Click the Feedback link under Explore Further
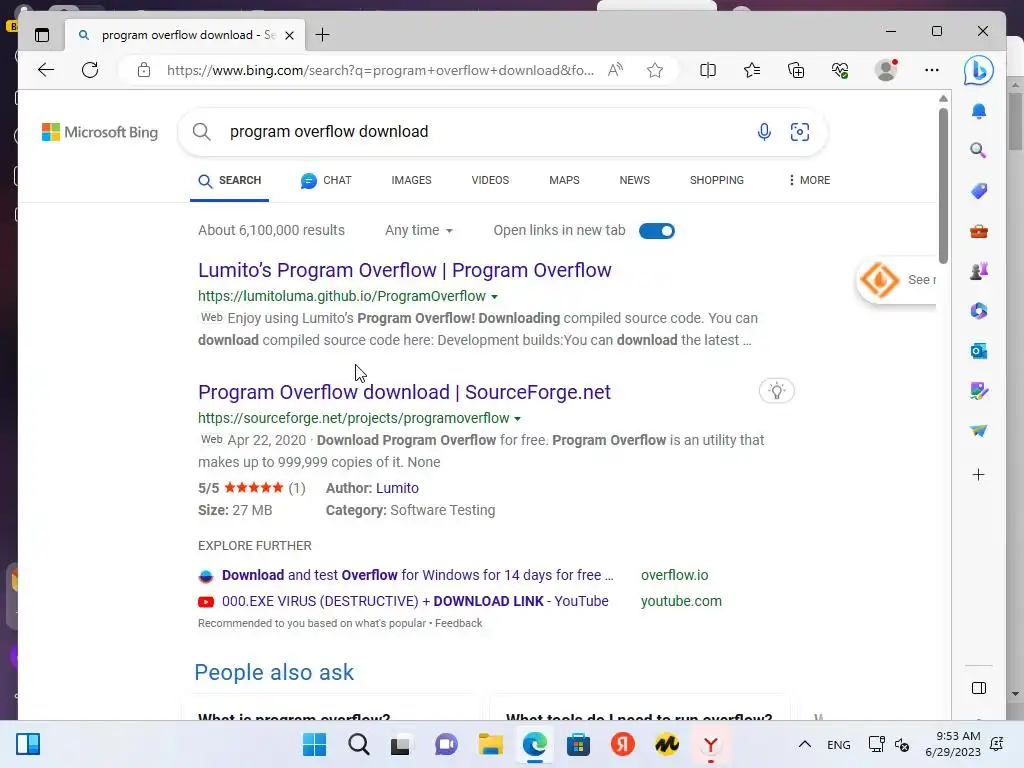 [458, 623]
